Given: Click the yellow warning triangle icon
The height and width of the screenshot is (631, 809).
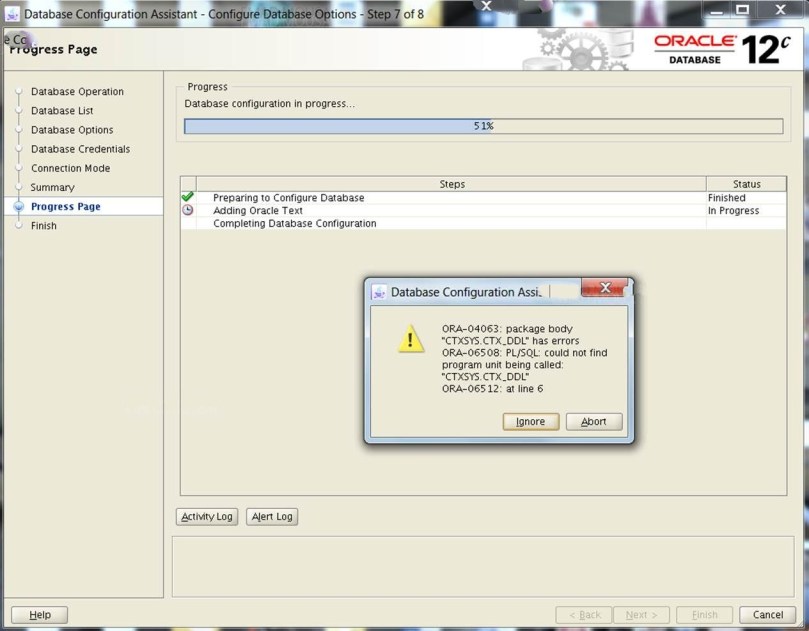Looking at the screenshot, I should tap(411, 340).
